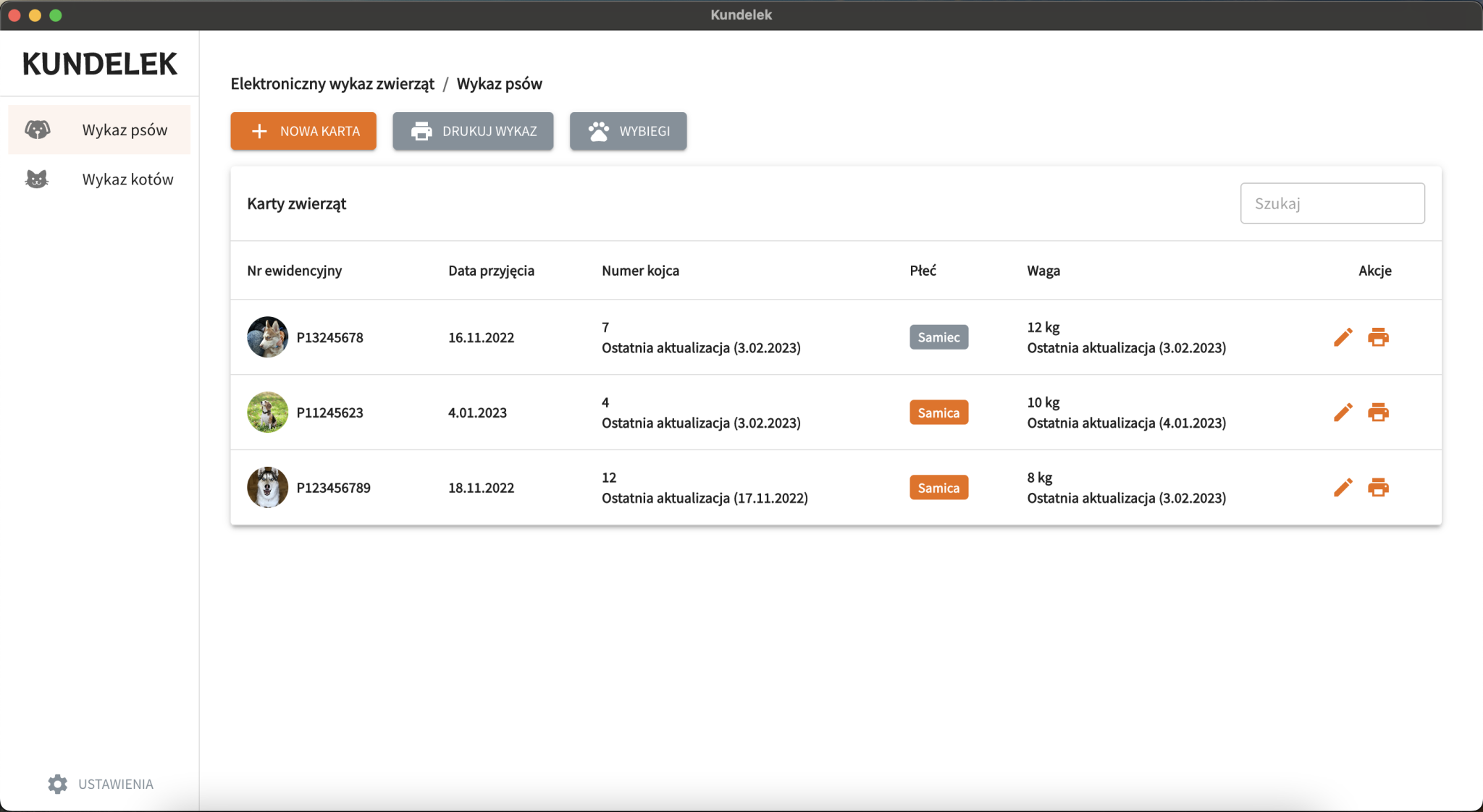Sort by Płeć column header
1483x812 pixels.
coord(923,271)
